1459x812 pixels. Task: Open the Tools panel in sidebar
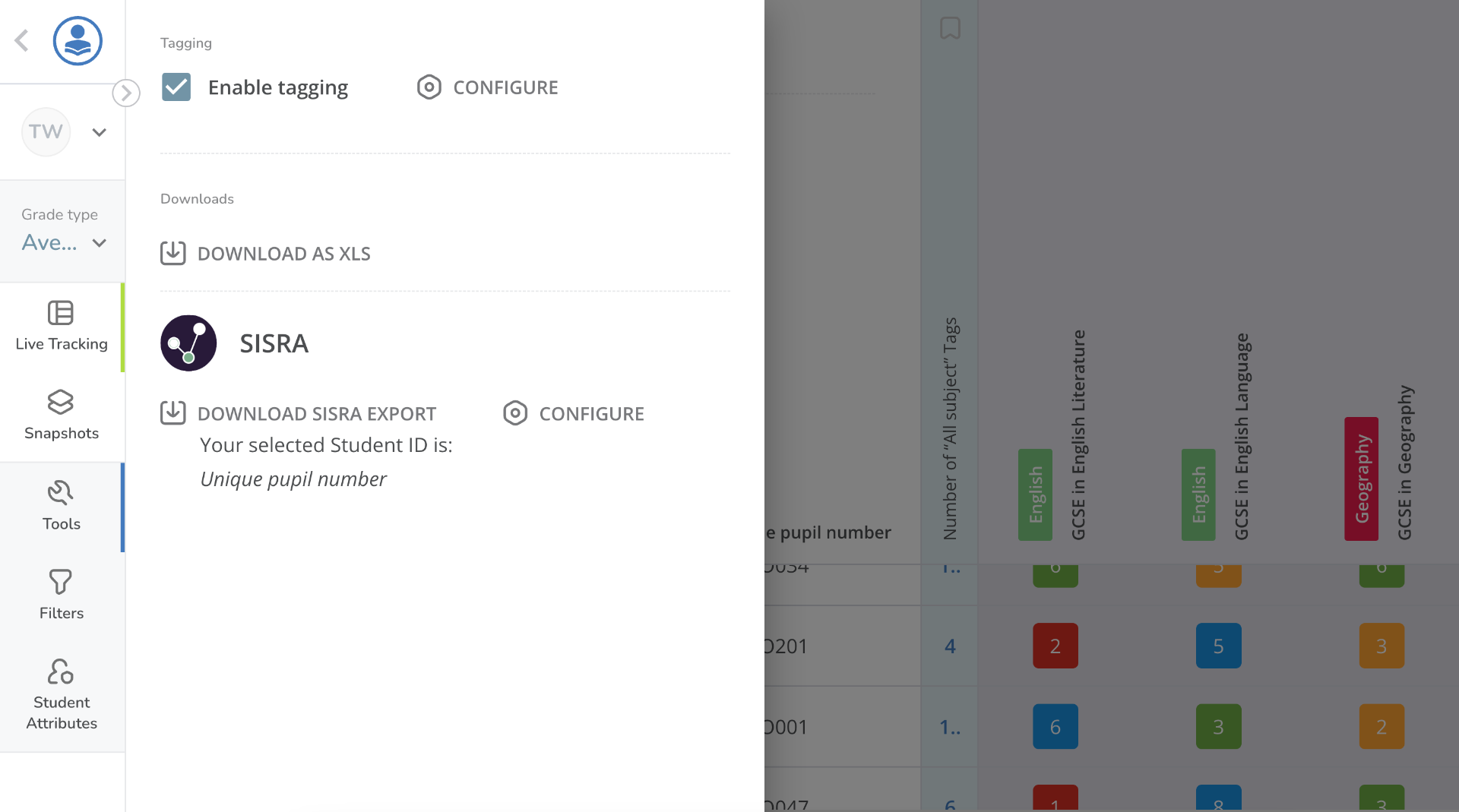click(62, 506)
